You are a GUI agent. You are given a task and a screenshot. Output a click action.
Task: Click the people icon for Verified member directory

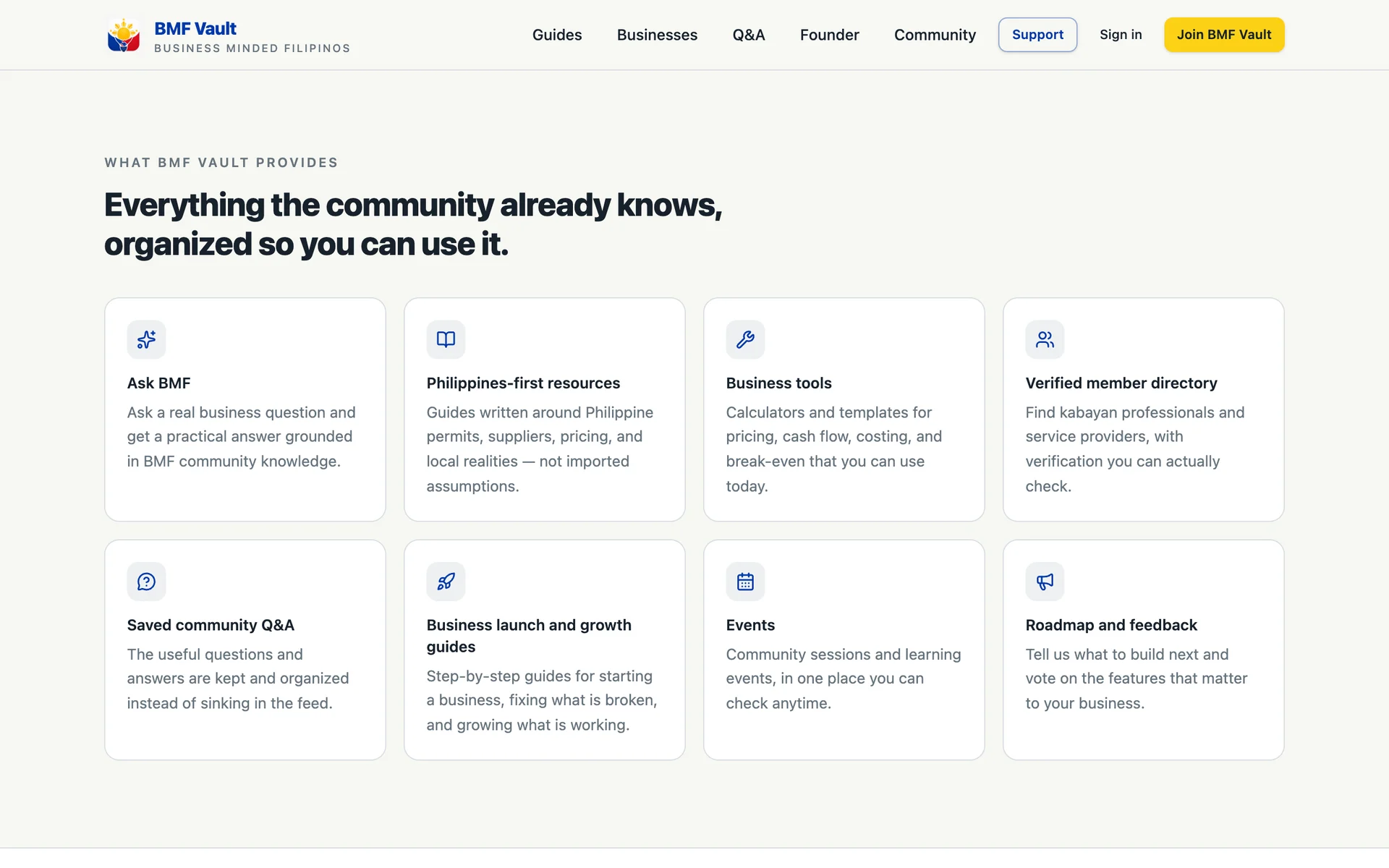1045,339
